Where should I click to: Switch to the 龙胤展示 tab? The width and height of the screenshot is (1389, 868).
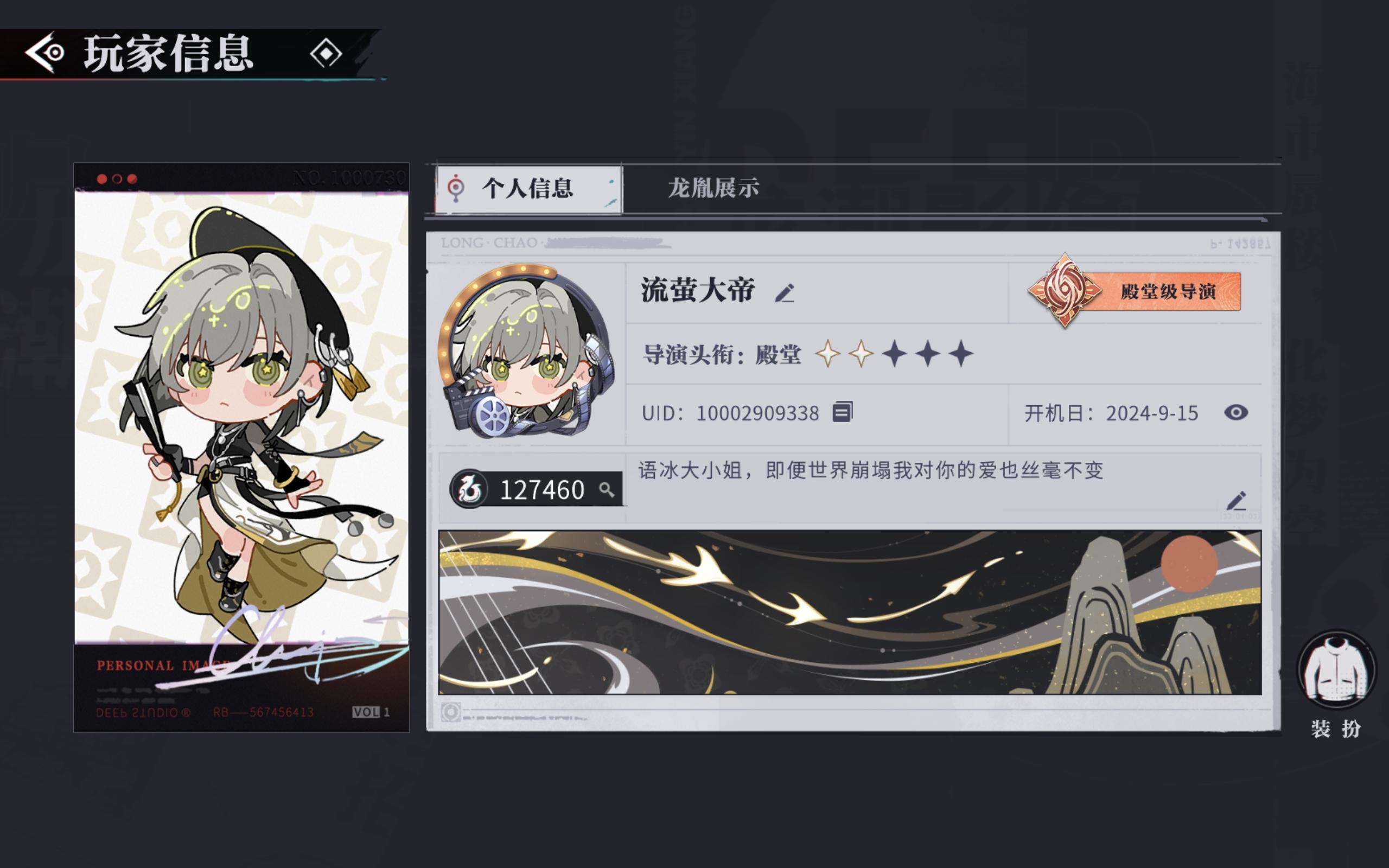pos(713,188)
